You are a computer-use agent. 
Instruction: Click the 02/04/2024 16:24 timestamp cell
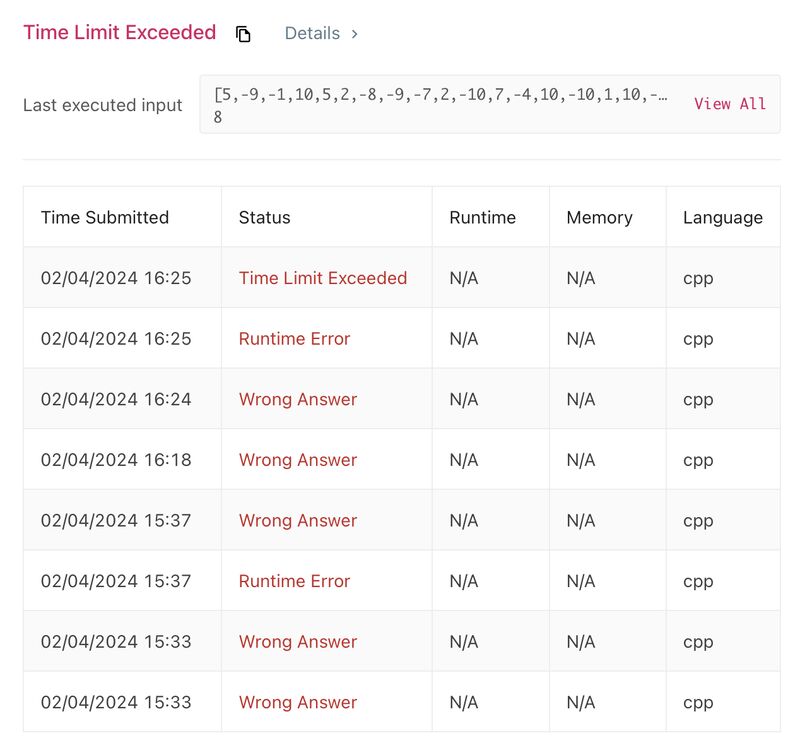click(116, 399)
